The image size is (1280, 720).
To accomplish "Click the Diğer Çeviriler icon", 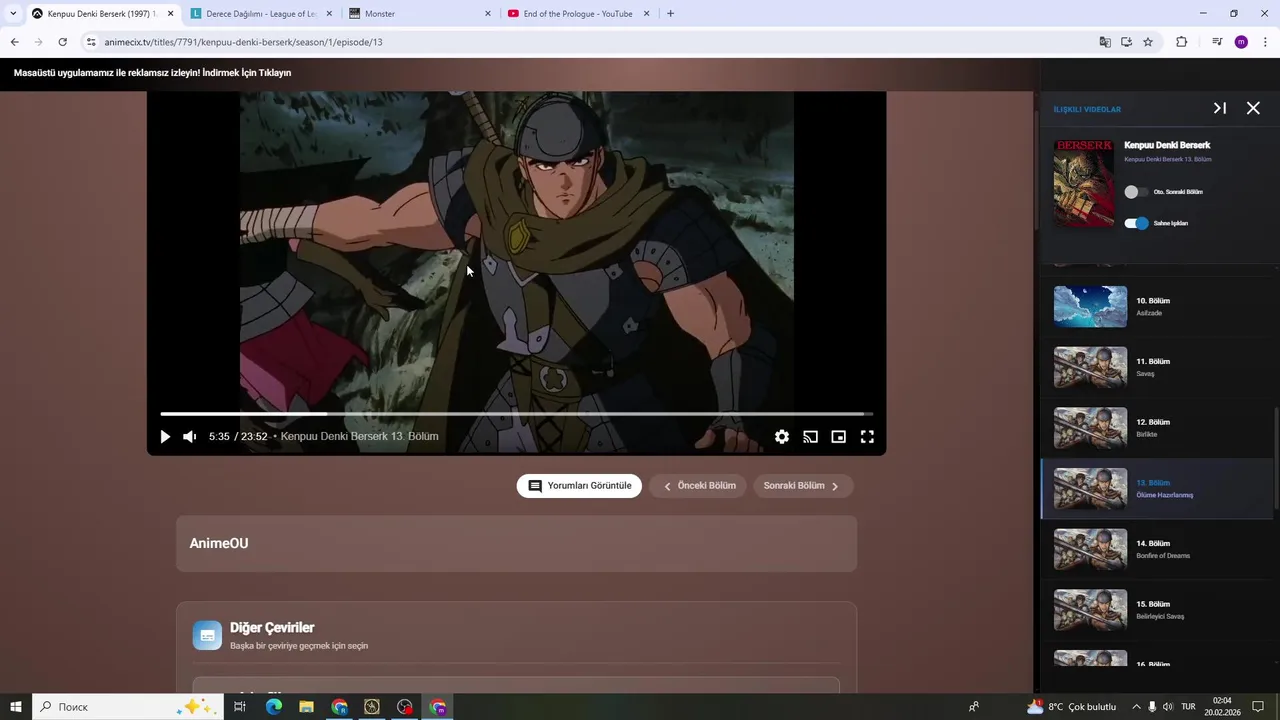I will [207, 636].
